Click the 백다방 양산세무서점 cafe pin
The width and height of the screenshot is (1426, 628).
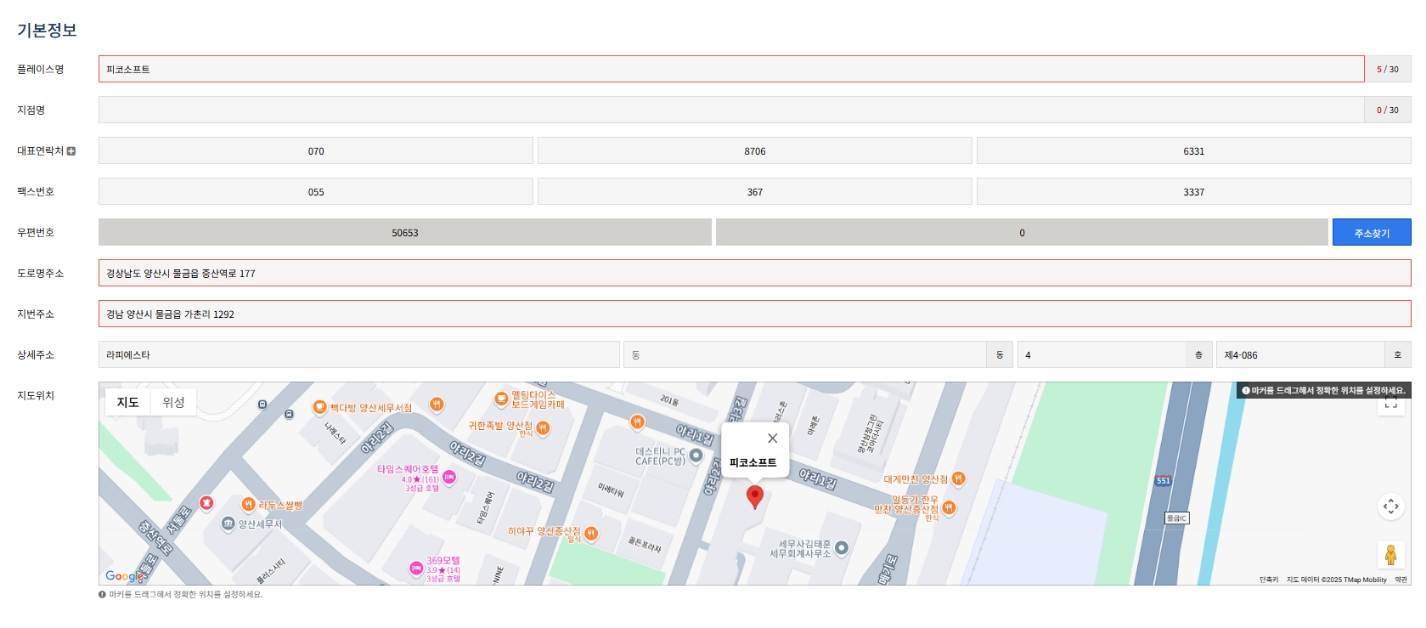coord(319,407)
